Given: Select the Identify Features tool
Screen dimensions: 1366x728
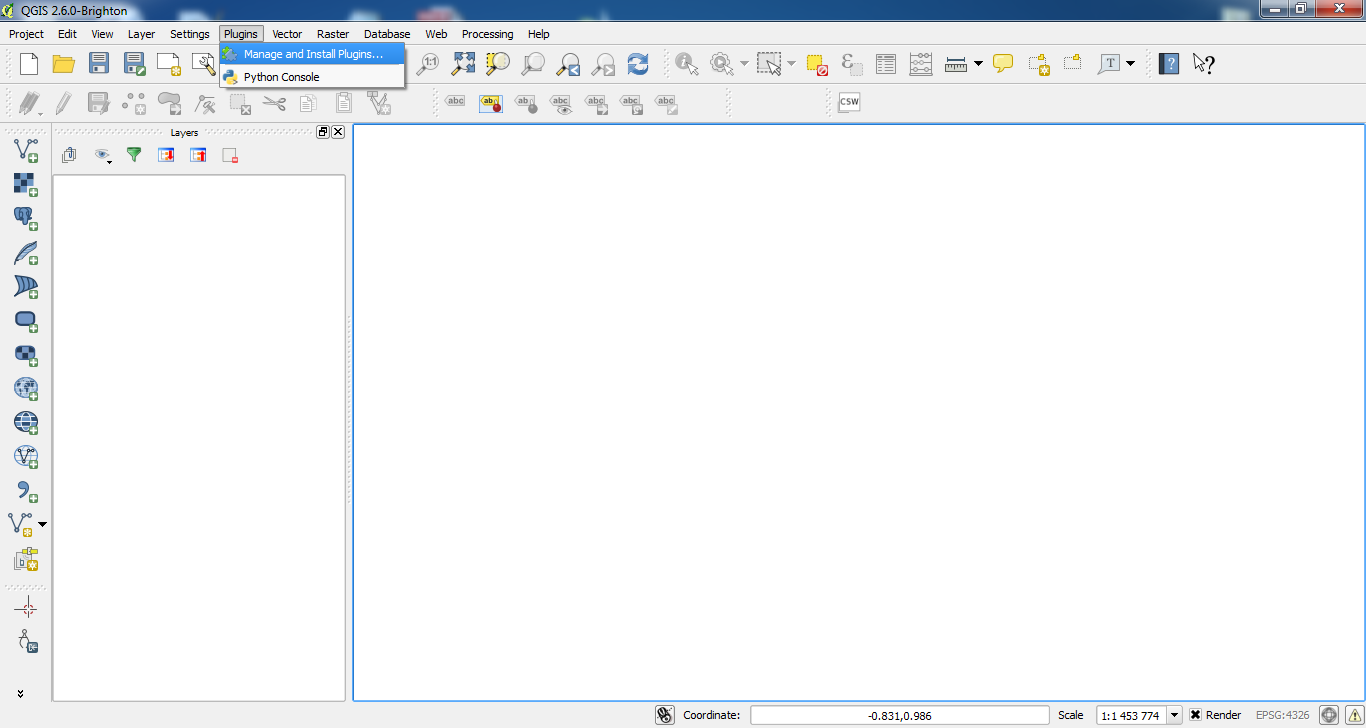Looking at the screenshot, I should click(x=686, y=64).
